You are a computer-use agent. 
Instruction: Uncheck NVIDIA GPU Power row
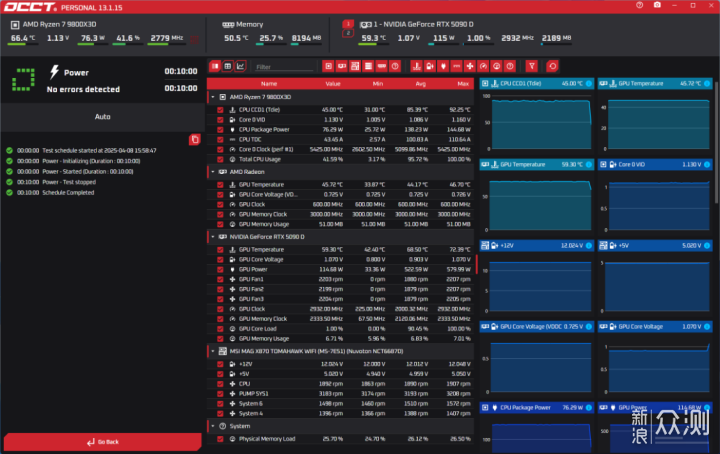[x=220, y=269]
